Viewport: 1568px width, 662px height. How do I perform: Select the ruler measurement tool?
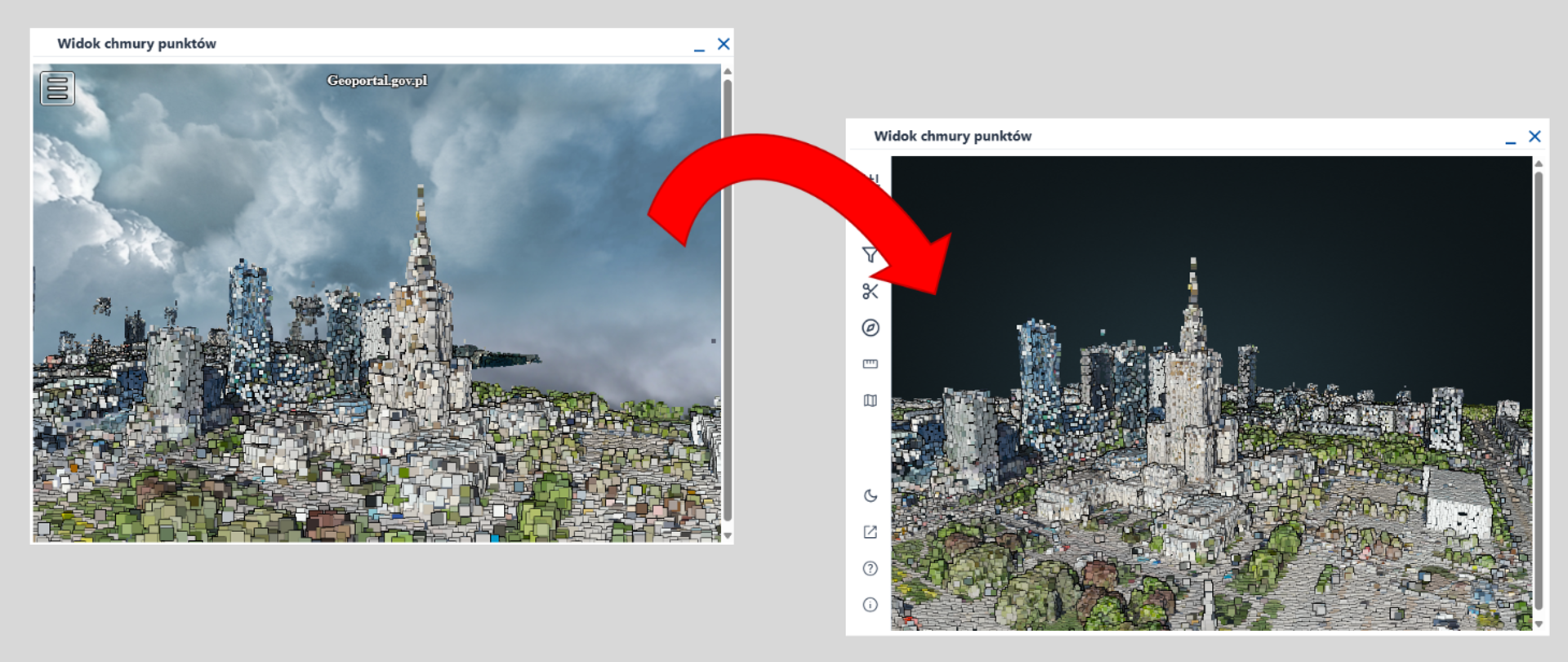coord(870,364)
